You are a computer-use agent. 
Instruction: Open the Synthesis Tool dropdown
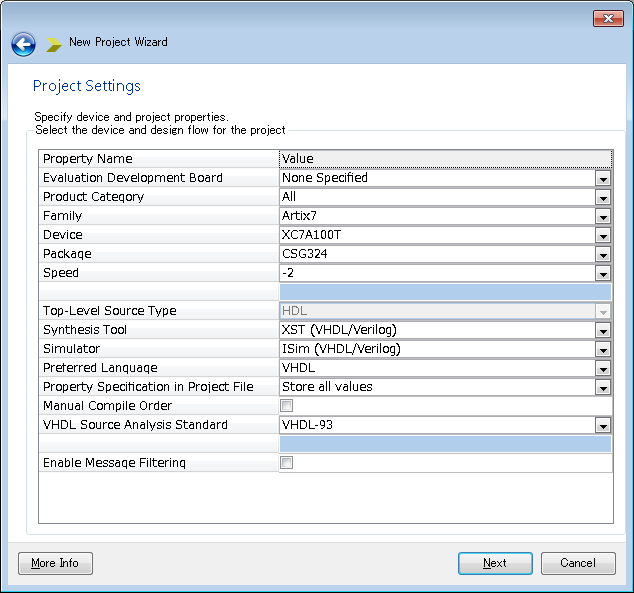603,330
